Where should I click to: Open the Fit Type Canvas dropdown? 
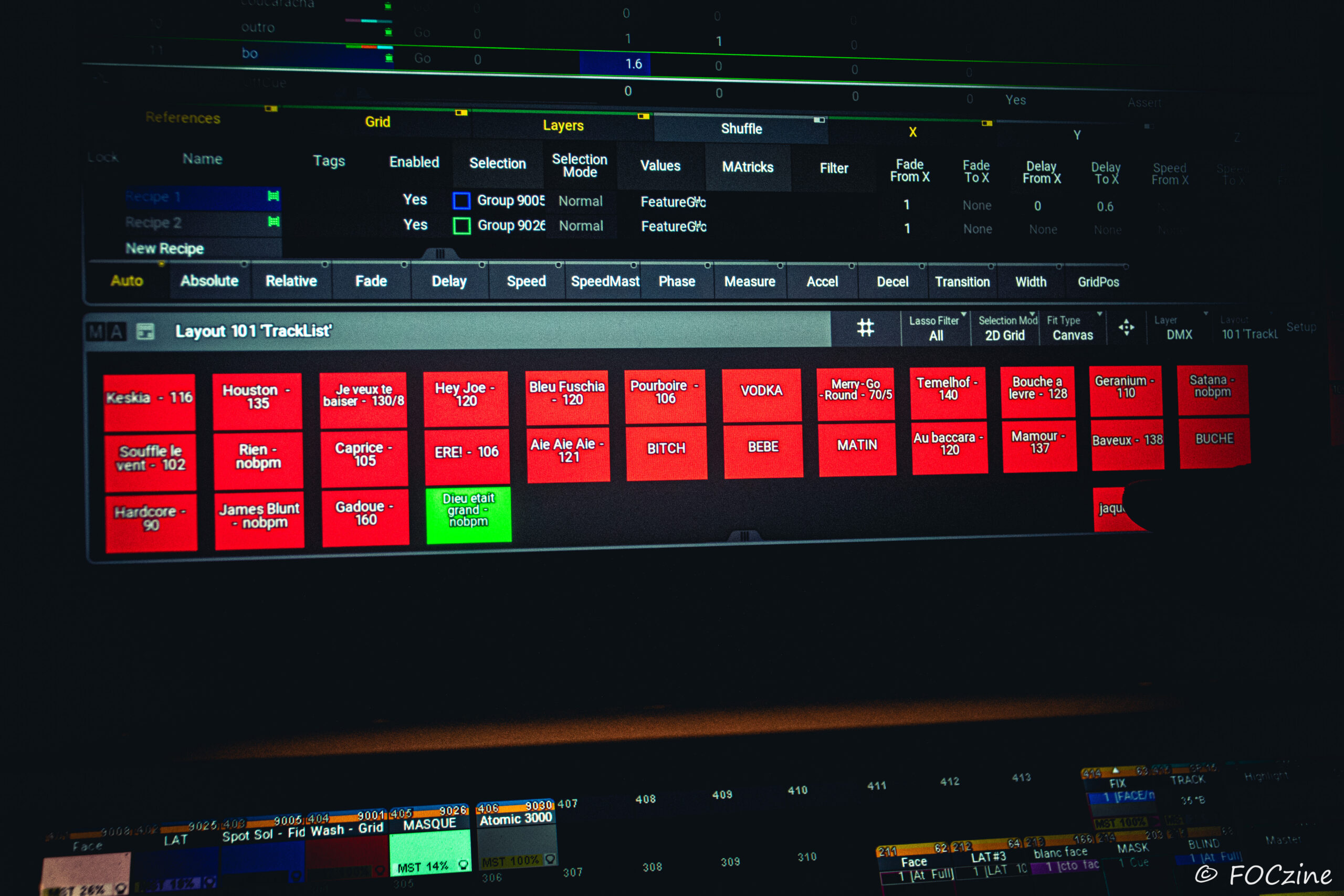pyautogui.click(x=1073, y=329)
